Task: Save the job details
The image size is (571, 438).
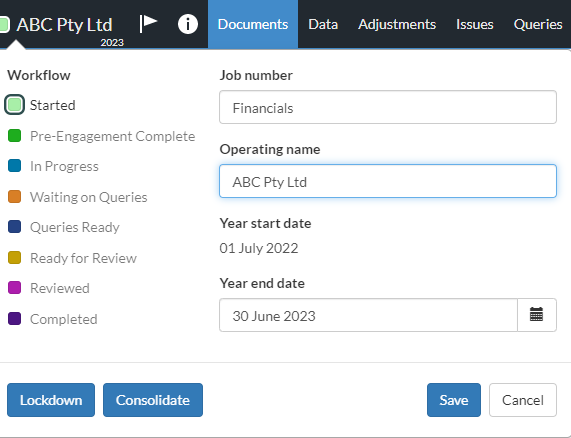Action: coord(454,400)
